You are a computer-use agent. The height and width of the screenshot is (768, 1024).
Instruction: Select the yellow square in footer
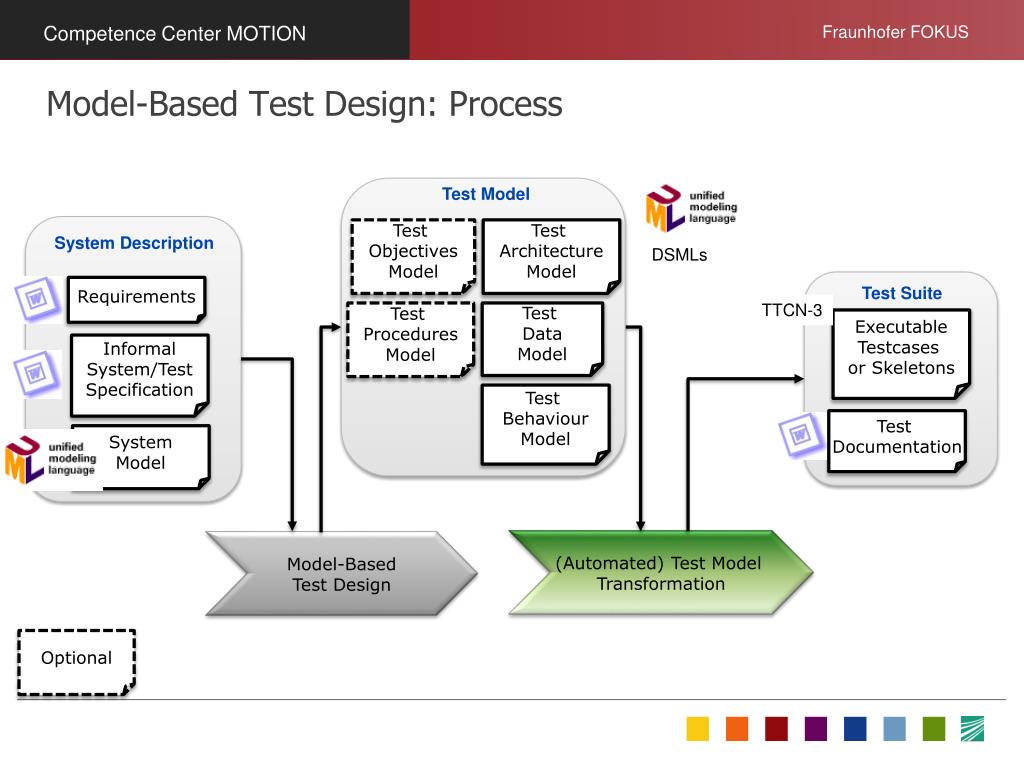coord(697,729)
